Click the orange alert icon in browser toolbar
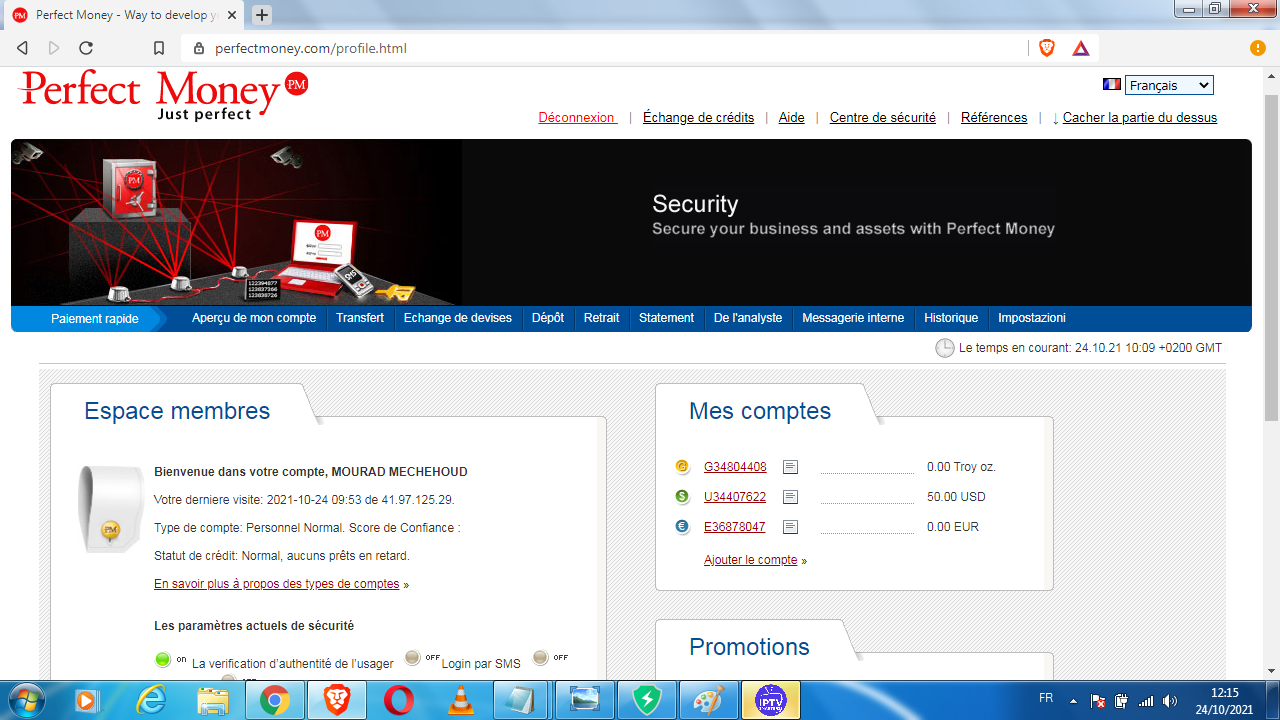This screenshot has height=720, width=1280. click(x=1258, y=48)
